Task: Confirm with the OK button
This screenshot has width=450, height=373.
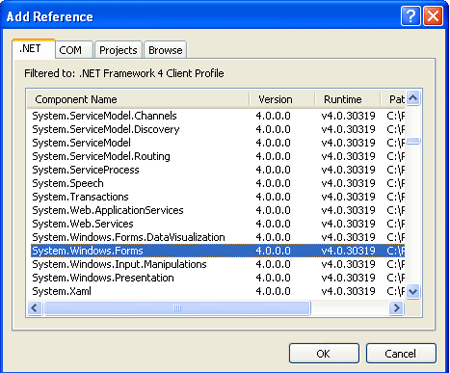Action: (324, 353)
